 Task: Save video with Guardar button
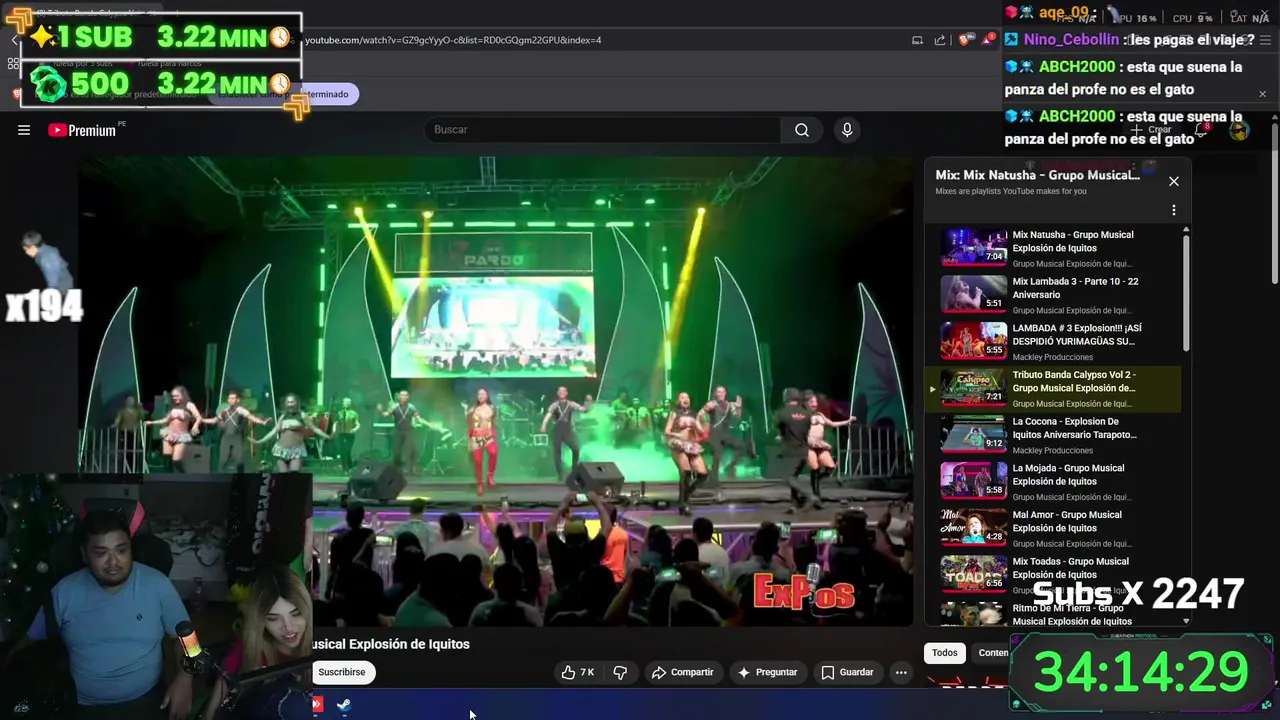pos(848,672)
